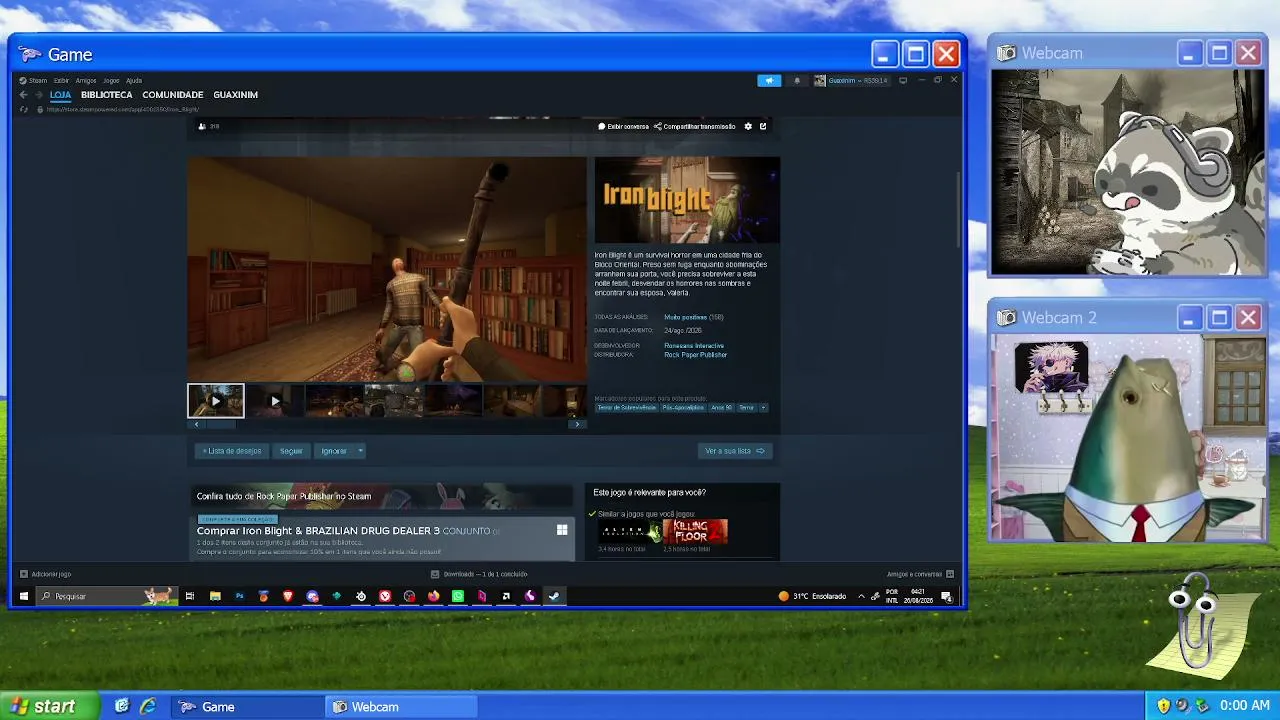This screenshot has height=720, width=1280.
Task: Select the second trailer video thumbnail
Action: coord(275,401)
